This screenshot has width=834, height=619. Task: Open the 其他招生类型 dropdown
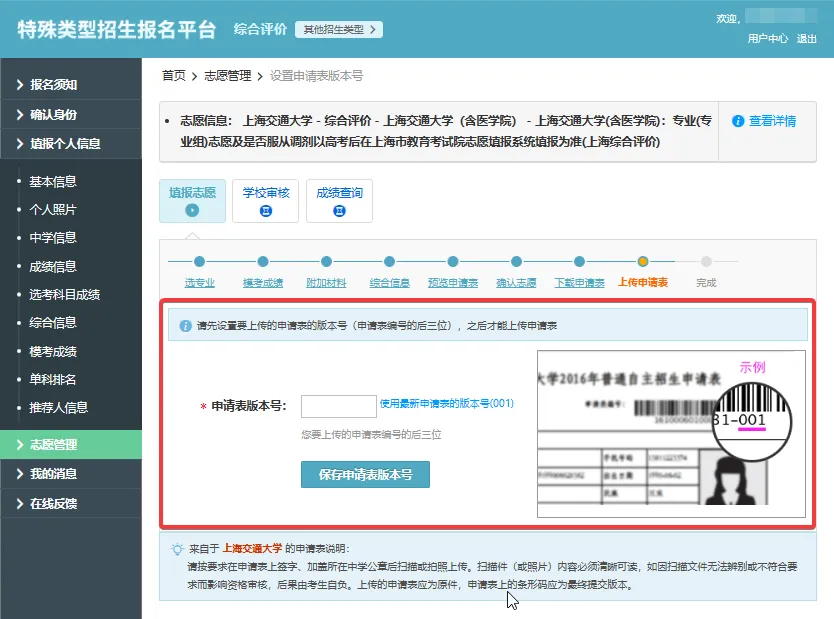pyautogui.click(x=339, y=29)
